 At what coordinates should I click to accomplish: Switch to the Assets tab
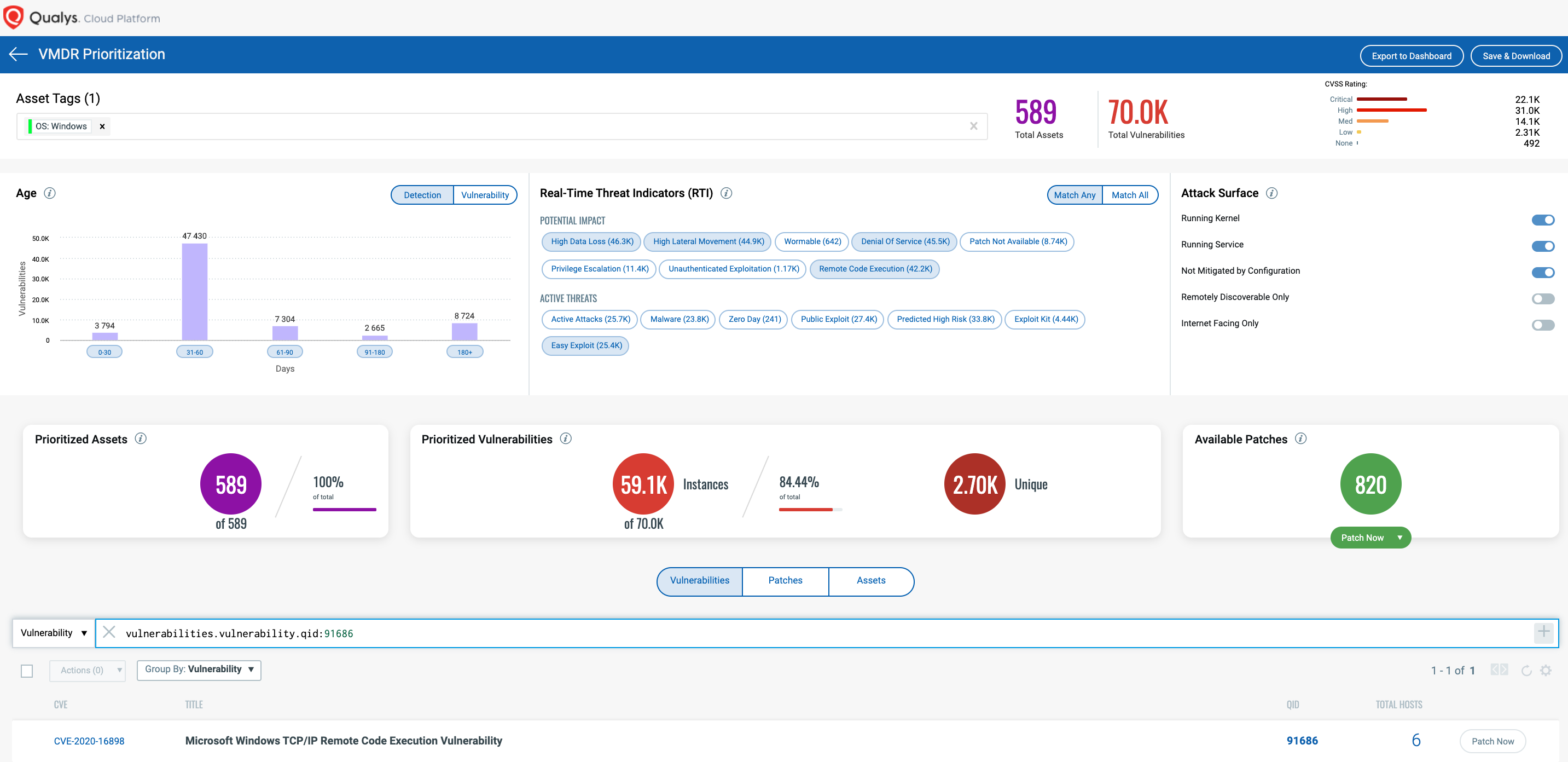(x=870, y=580)
